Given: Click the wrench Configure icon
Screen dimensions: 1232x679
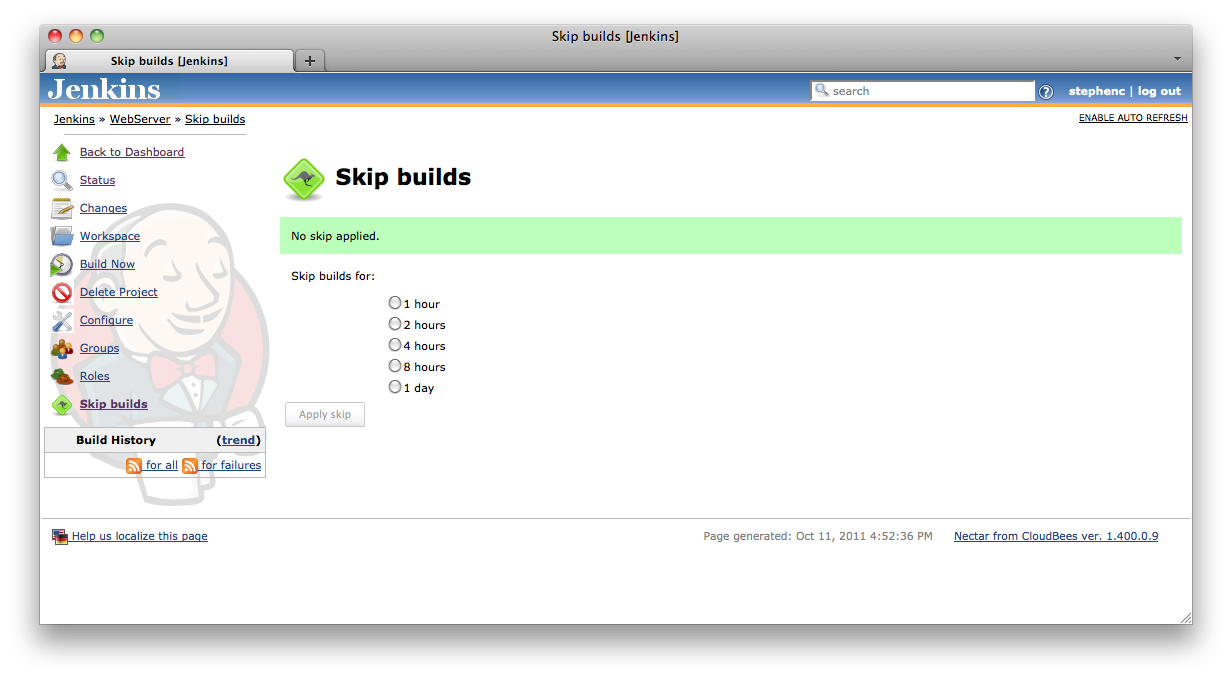Looking at the screenshot, I should point(62,320).
